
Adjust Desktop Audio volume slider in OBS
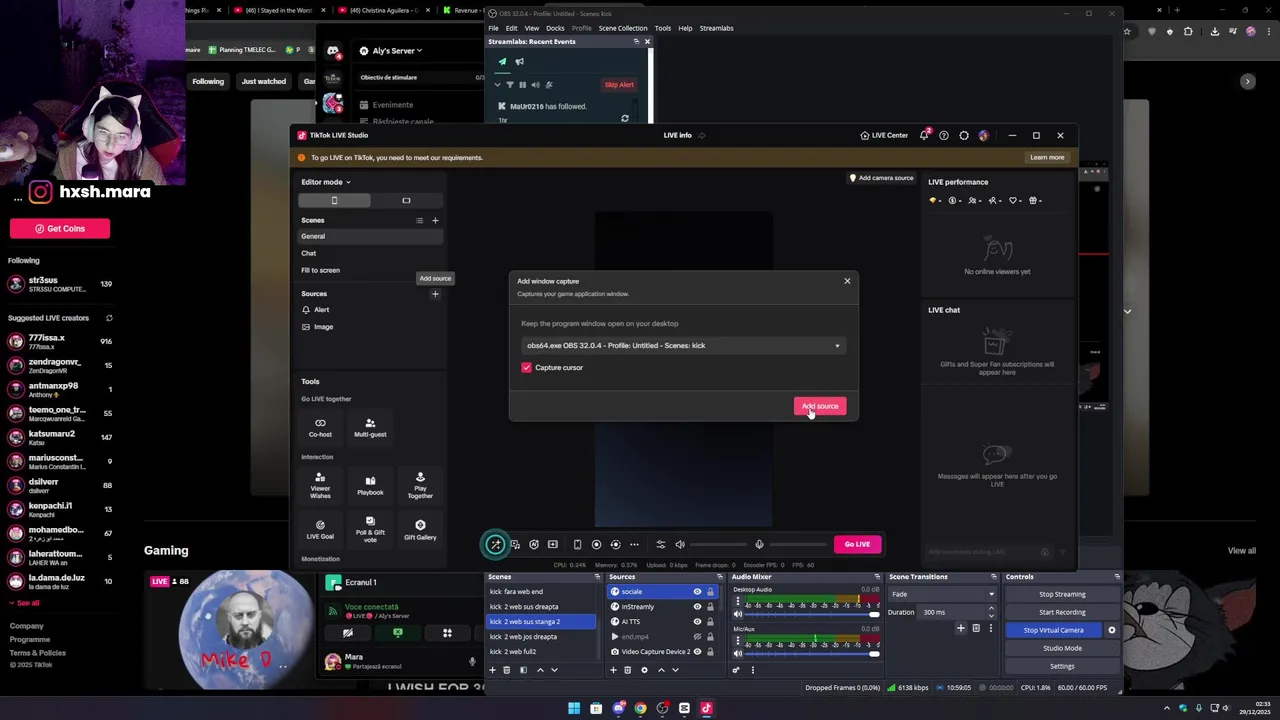point(812,614)
